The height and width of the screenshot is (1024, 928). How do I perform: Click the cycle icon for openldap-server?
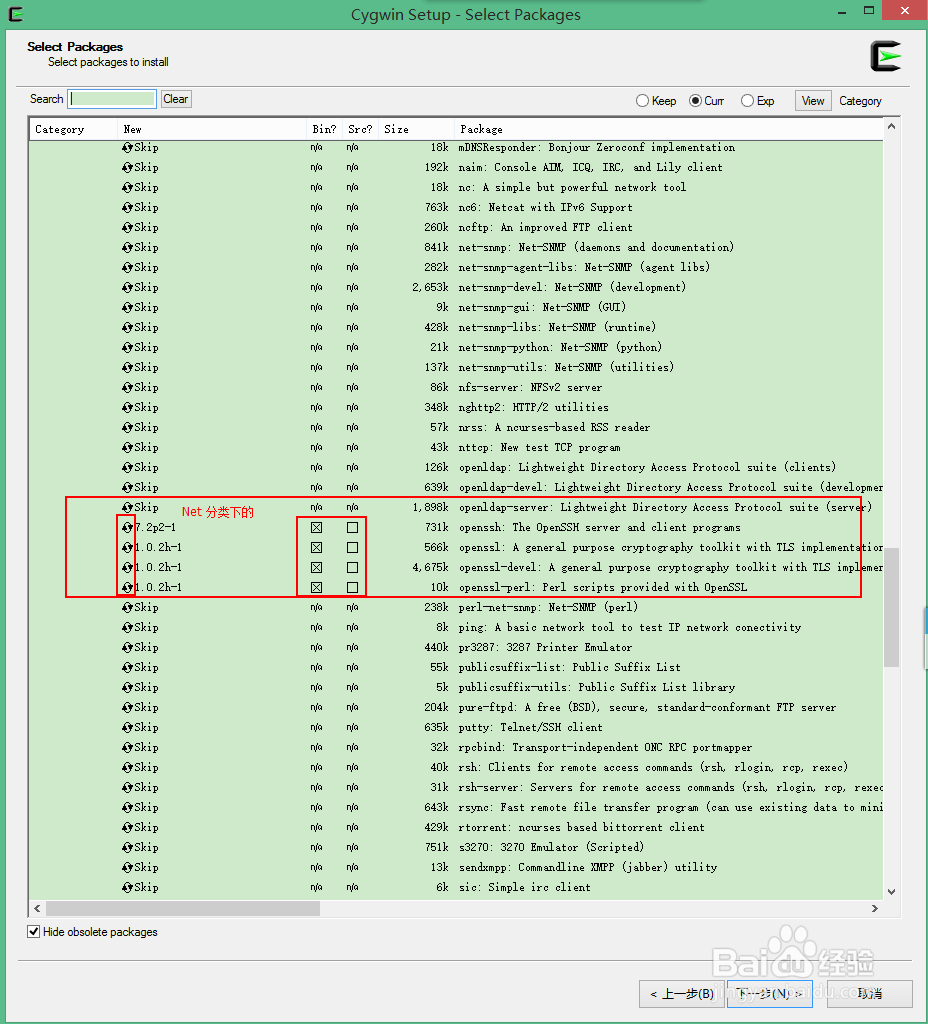tap(127, 507)
